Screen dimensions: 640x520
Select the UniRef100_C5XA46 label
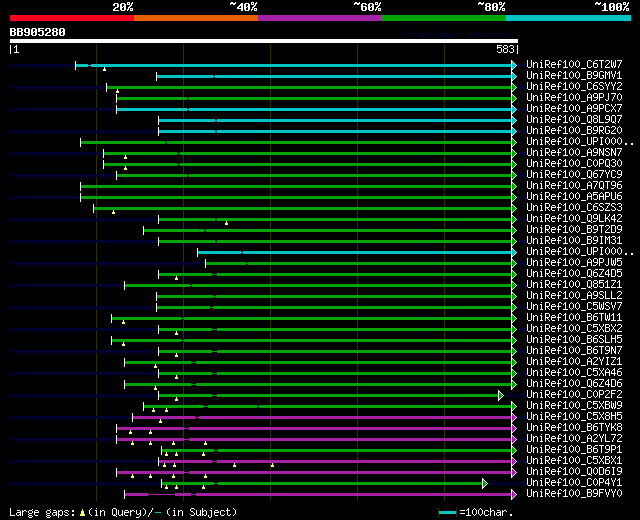tap(574, 373)
